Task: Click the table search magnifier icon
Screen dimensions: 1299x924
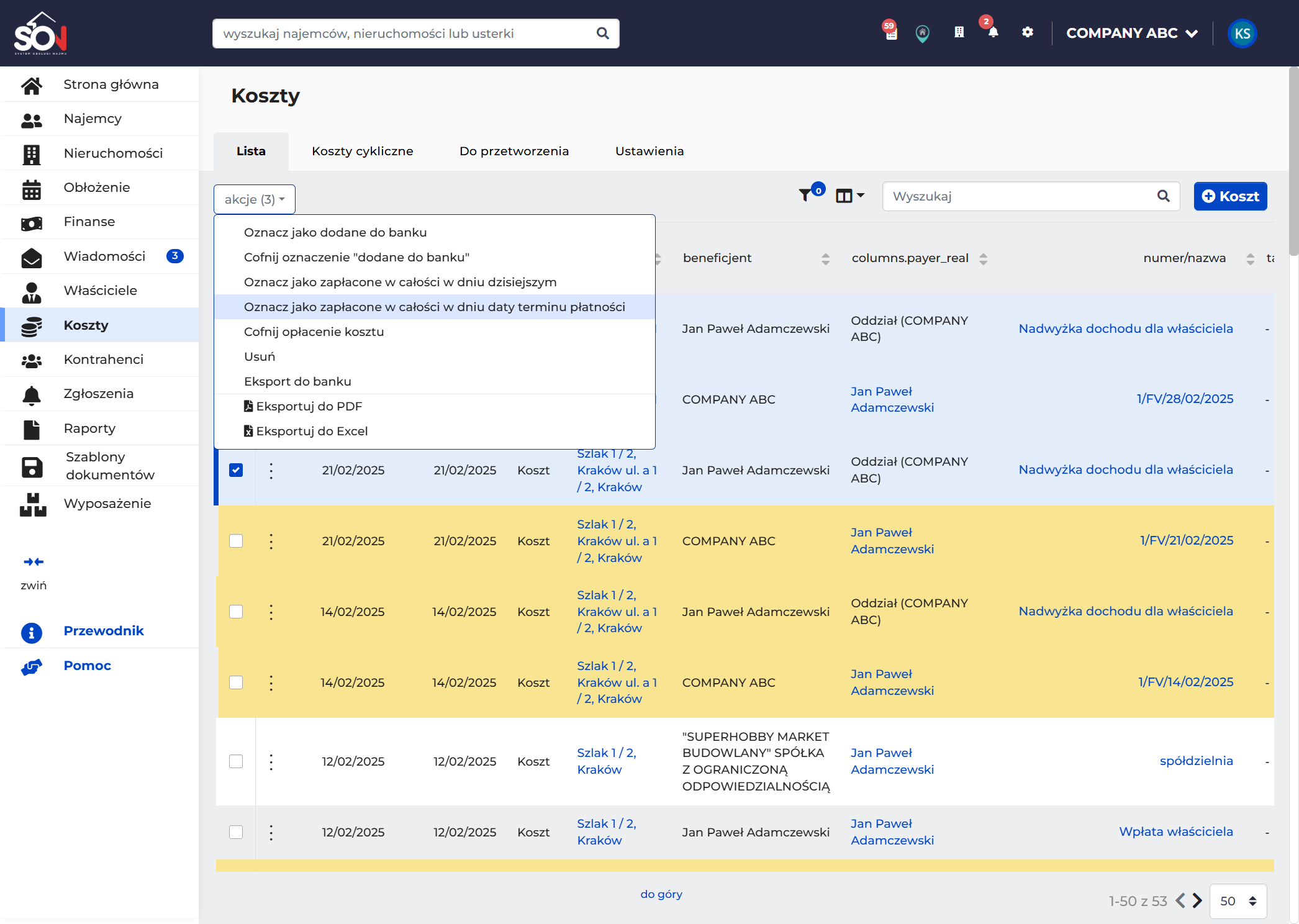Action: (x=1163, y=196)
